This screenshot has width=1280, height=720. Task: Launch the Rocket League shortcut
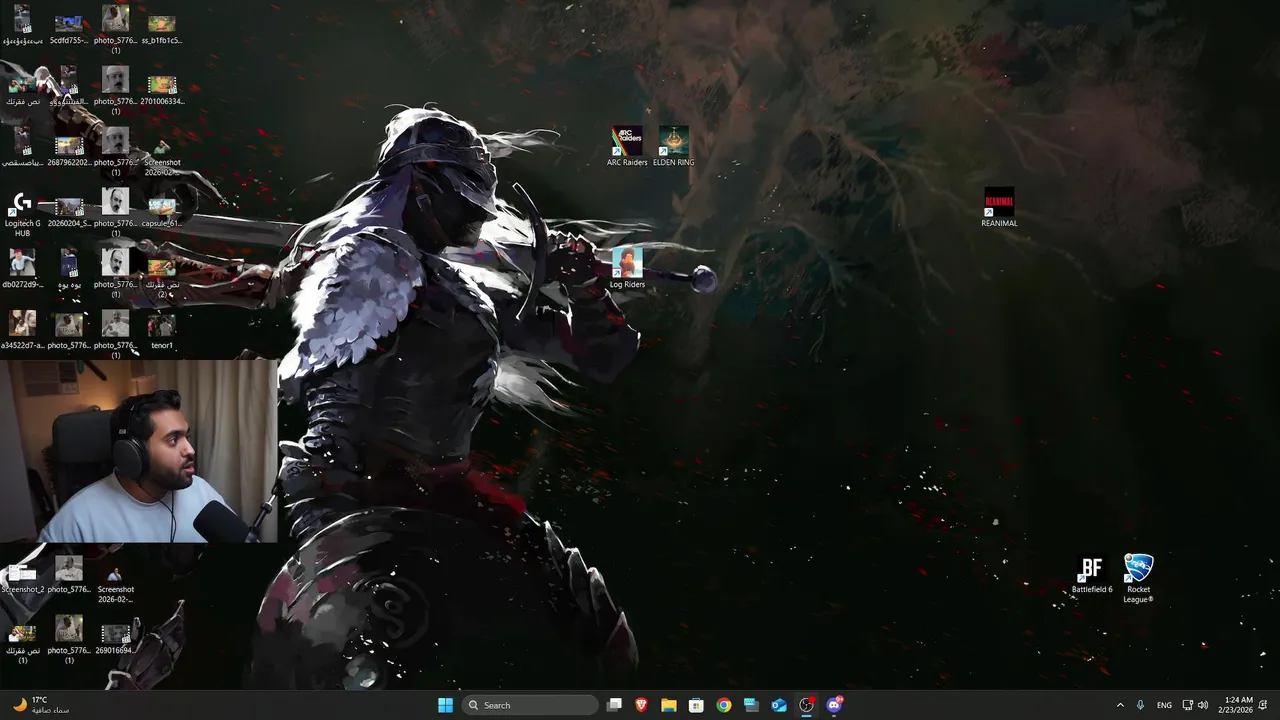pos(1138,579)
